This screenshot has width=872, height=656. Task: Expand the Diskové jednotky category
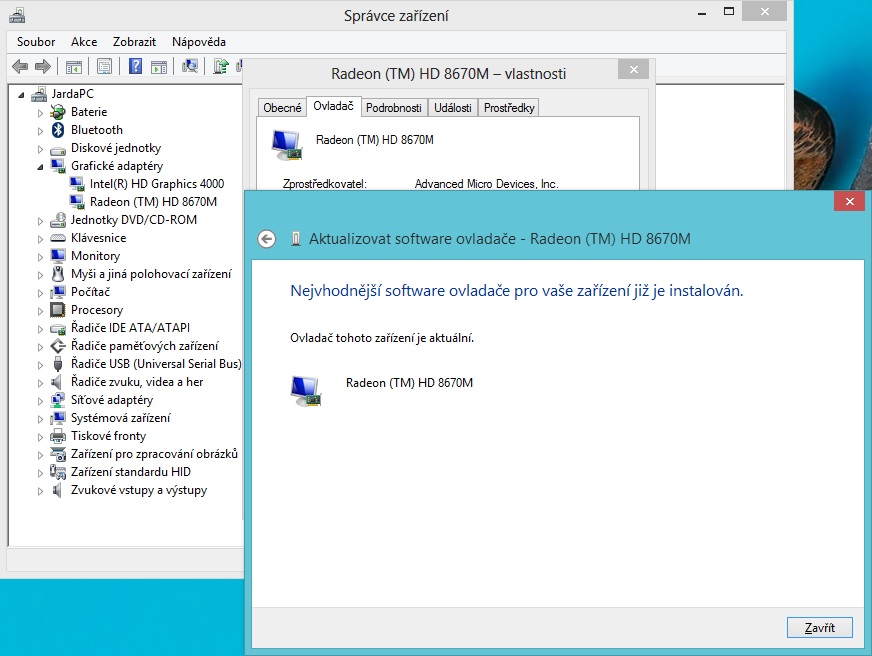(x=40, y=149)
